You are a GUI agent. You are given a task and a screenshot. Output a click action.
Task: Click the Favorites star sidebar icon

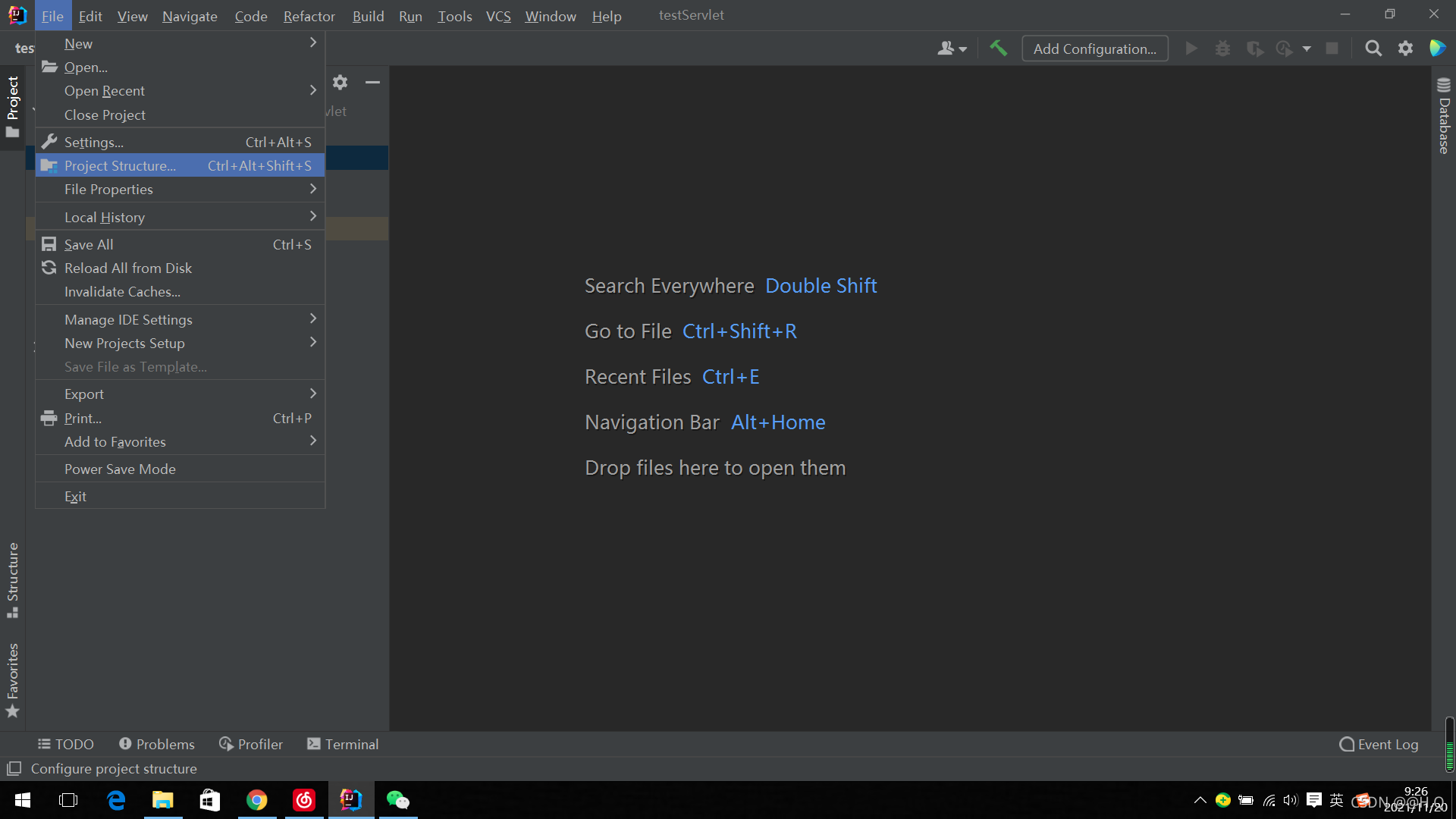tap(14, 712)
